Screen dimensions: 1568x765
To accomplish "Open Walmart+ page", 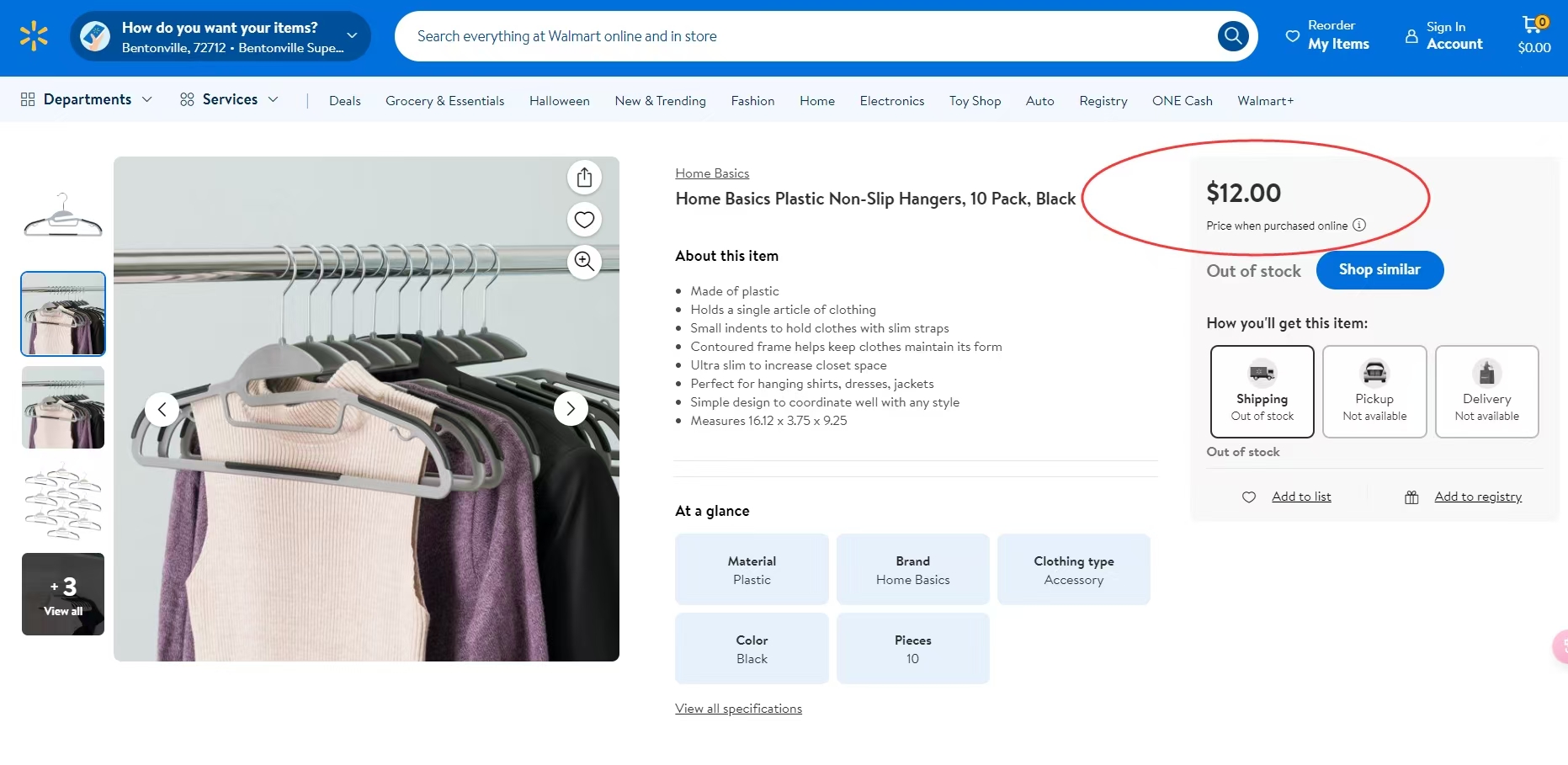I will [1265, 101].
